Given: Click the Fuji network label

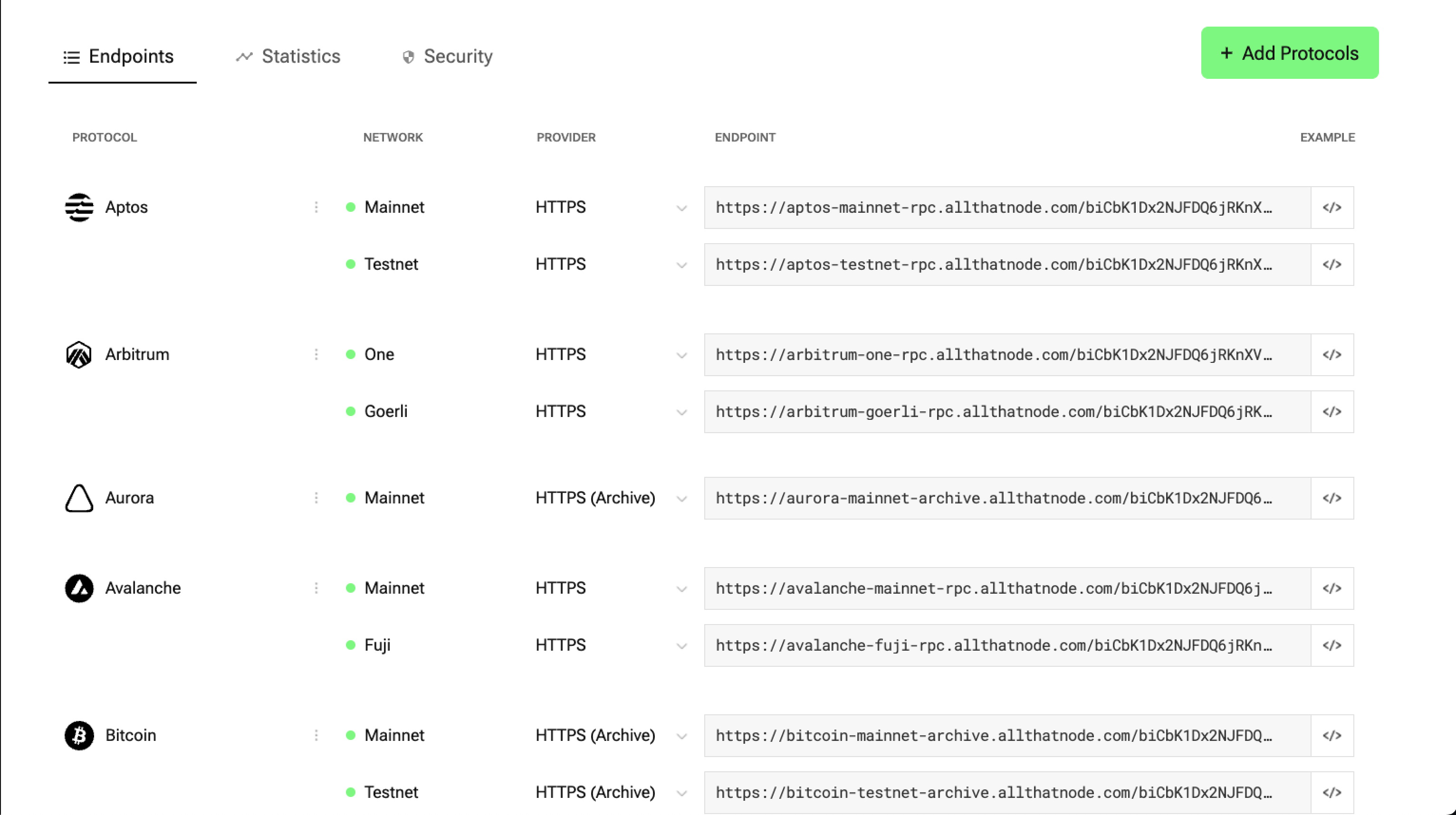Looking at the screenshot, I should [x=378, y=645].
